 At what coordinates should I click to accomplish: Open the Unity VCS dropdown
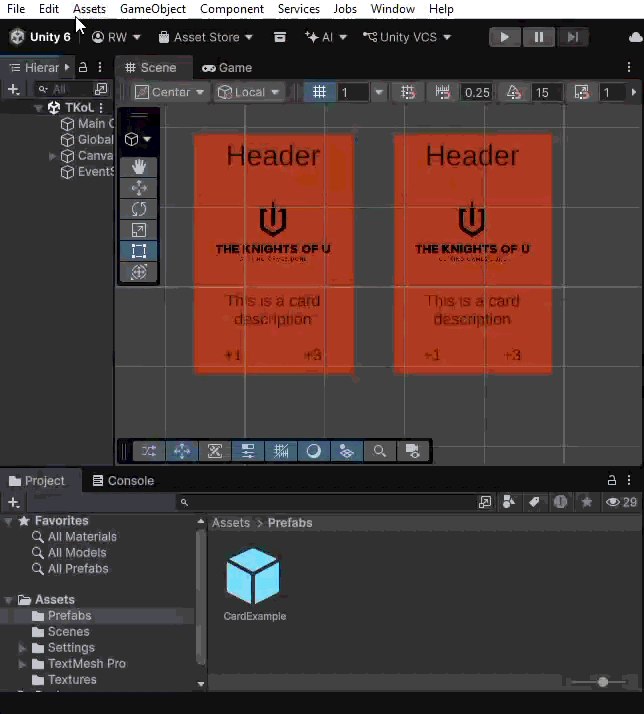click(407, 37)
